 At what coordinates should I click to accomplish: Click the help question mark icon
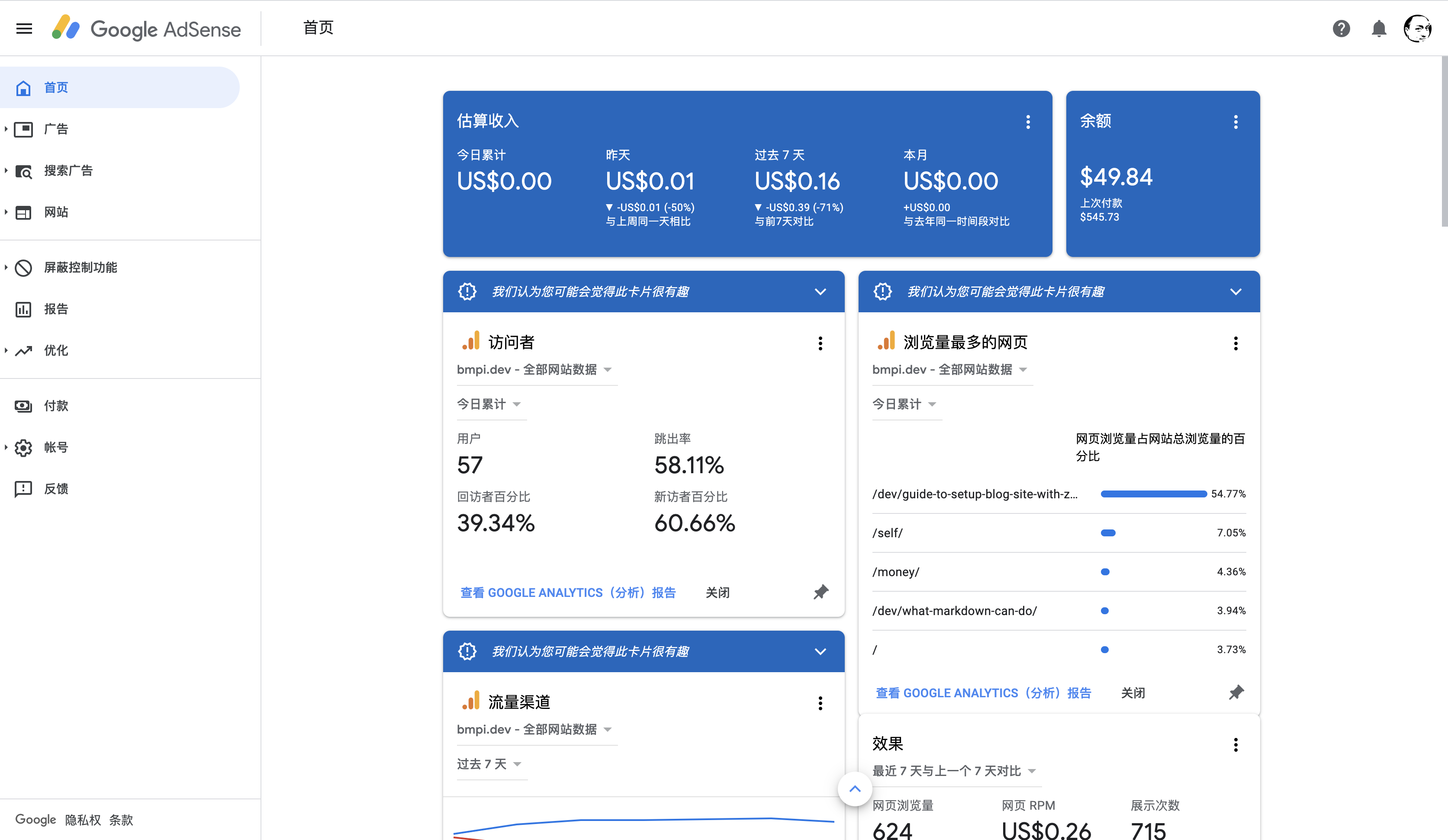pos(1341,28)
